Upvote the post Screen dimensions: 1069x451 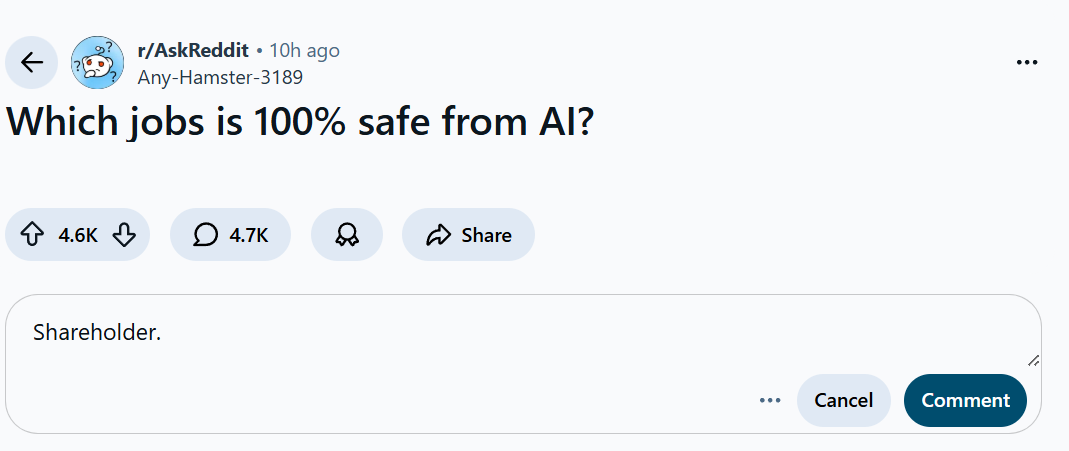pos(32,235)
